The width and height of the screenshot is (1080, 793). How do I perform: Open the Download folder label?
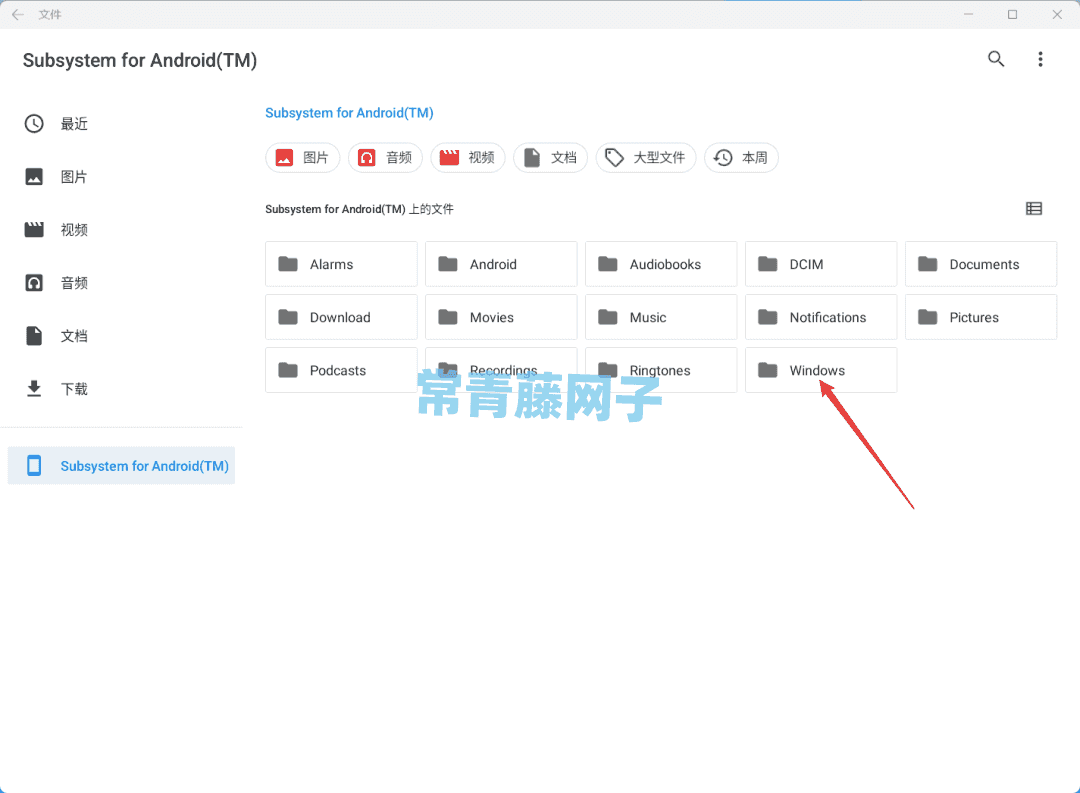tap(340, 318)
